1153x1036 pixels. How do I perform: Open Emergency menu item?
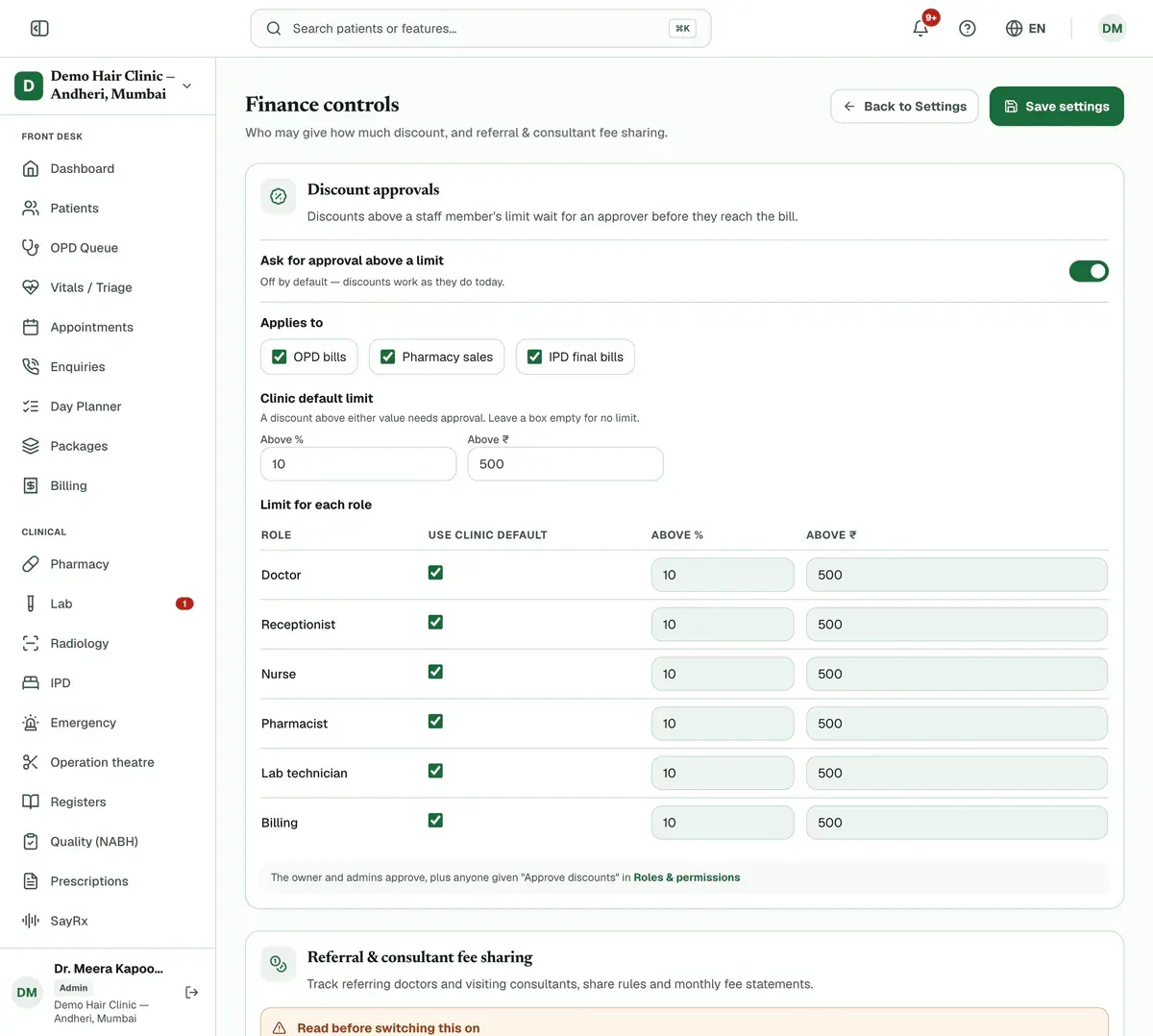(x=108, y=723)
